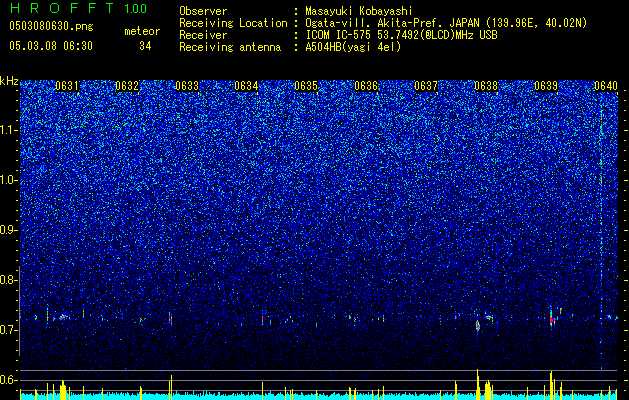Select observer name Masayuki Kobayashi

pyautogui.click(x=358, y=11)
